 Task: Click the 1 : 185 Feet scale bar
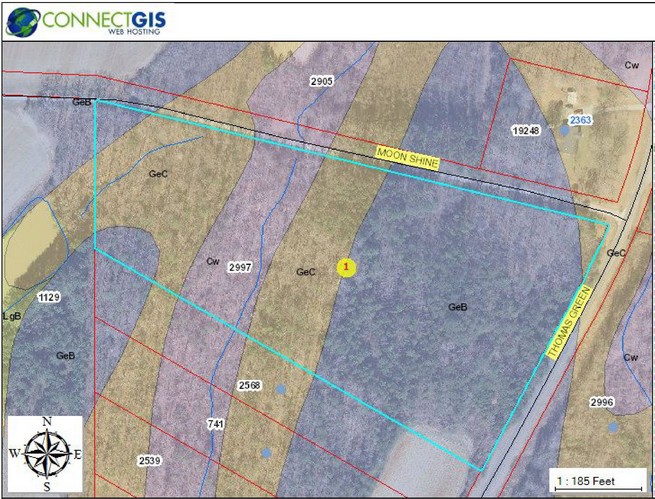(x=598, y=481)
